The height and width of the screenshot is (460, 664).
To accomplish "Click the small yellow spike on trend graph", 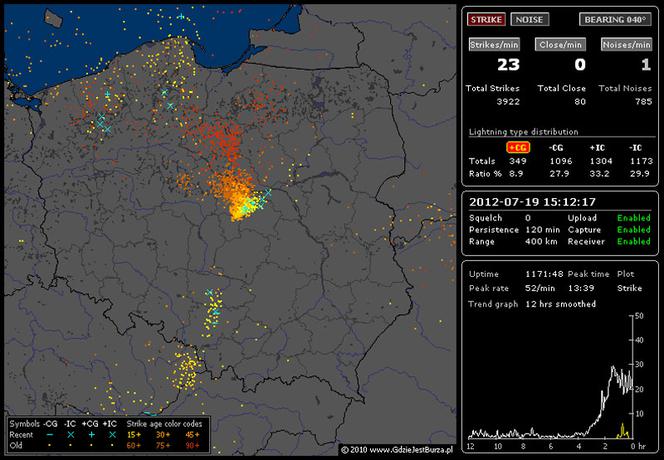I will click(622, 430).
